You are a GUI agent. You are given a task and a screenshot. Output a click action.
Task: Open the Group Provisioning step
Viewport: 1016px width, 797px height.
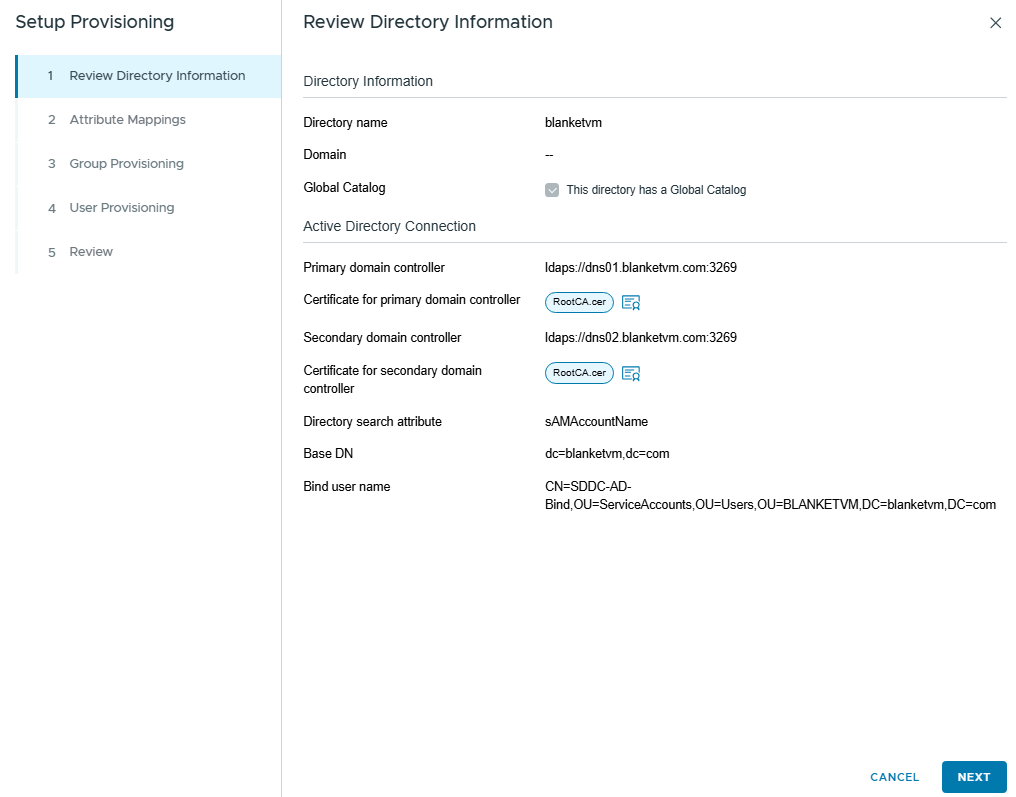126,164
